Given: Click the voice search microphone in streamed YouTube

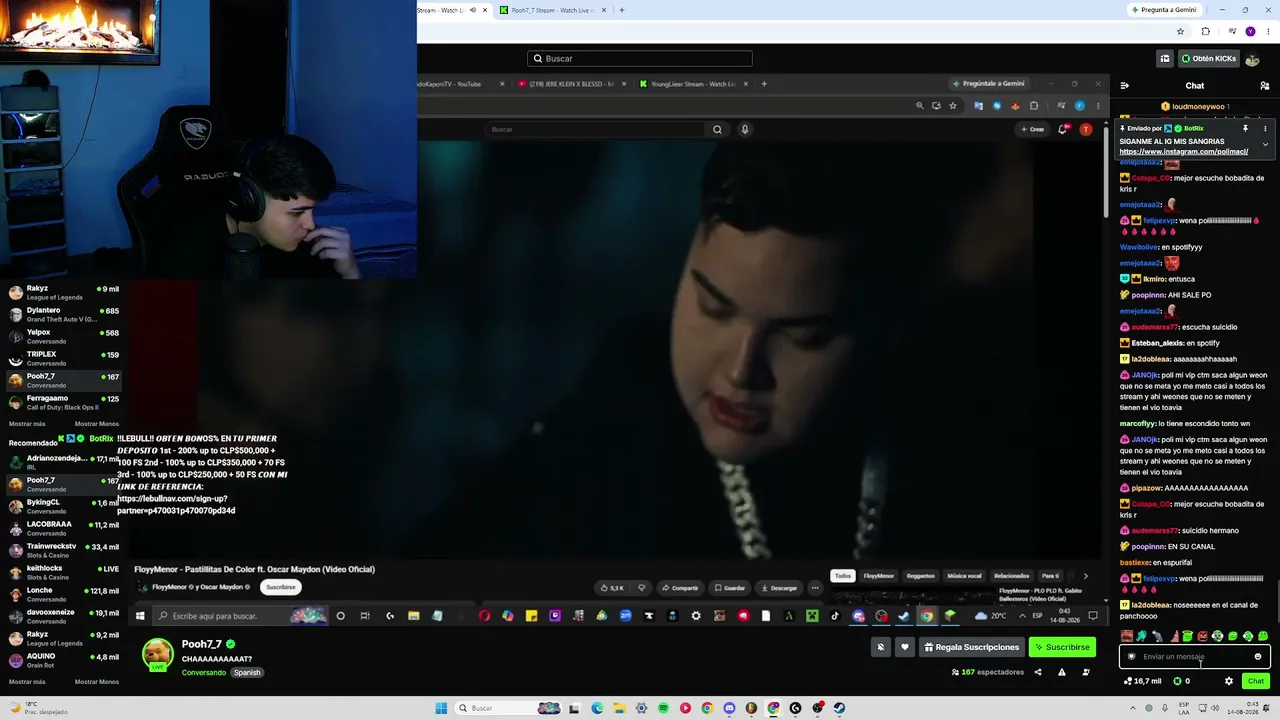Looking at the screenshot, I should click(x=744, y=129).
